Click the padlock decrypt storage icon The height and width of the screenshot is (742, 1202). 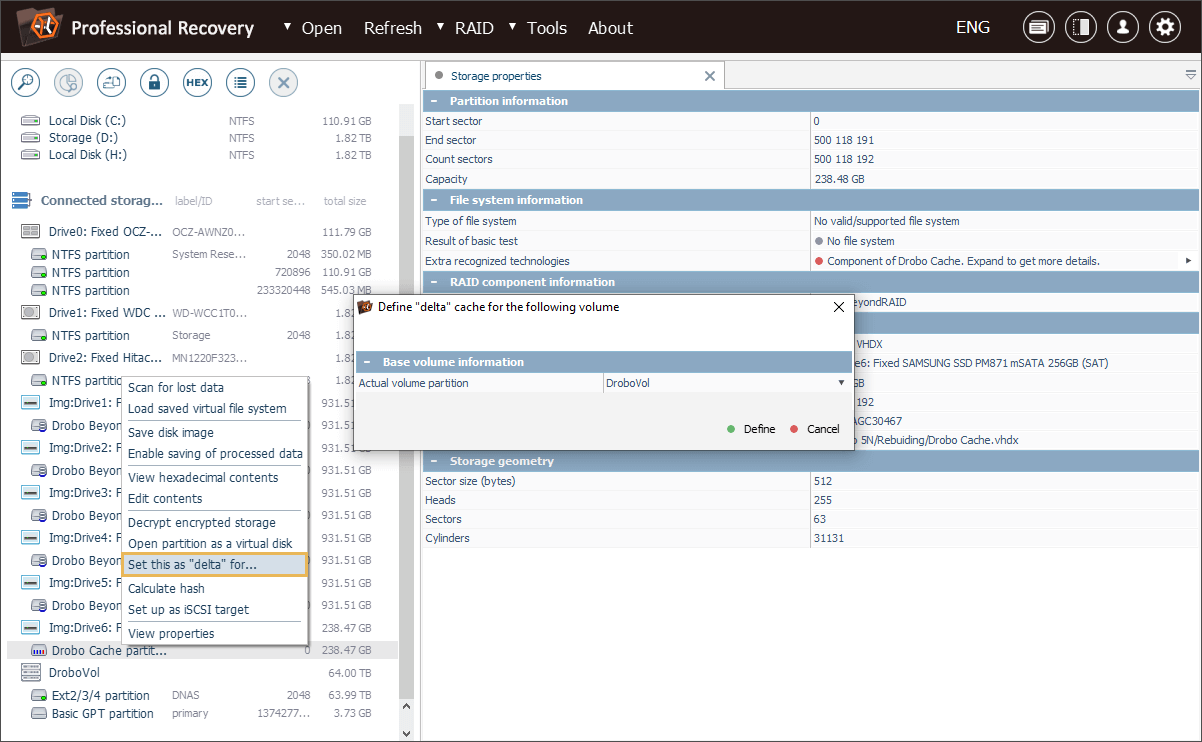[154, 83]
